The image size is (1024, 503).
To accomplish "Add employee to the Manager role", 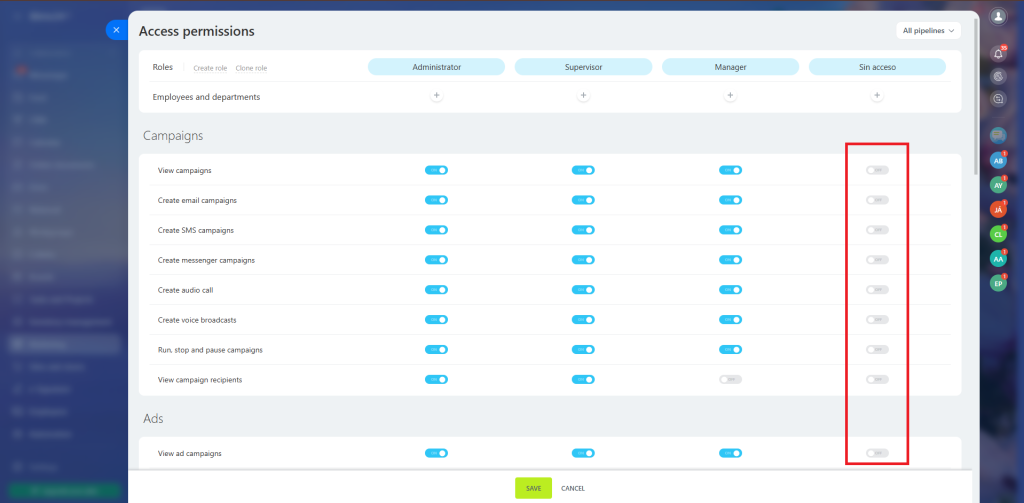I will [x=730, y=96].
